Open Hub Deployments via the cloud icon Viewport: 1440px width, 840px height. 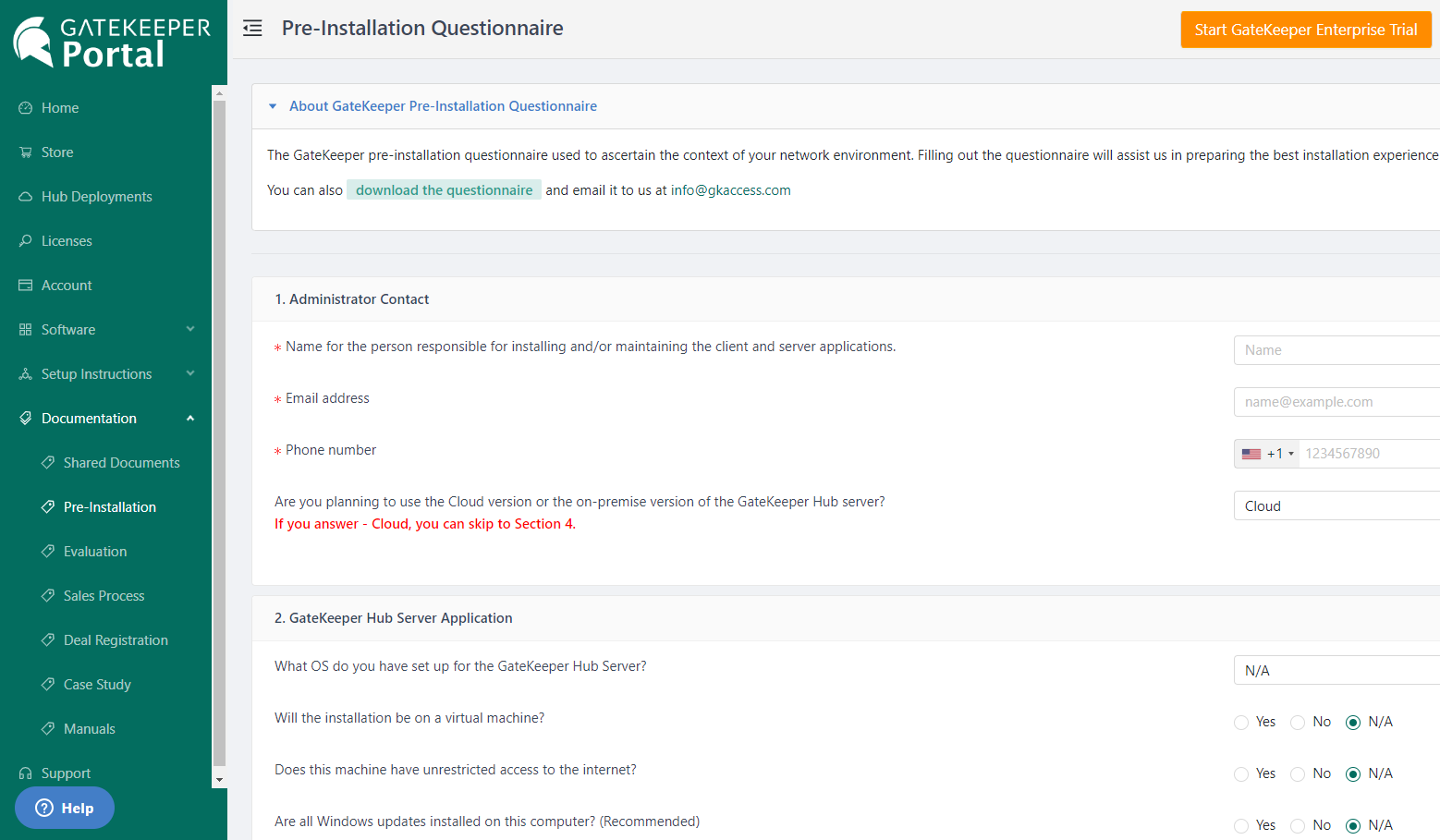pyautogui.click(x=25, y=196)
